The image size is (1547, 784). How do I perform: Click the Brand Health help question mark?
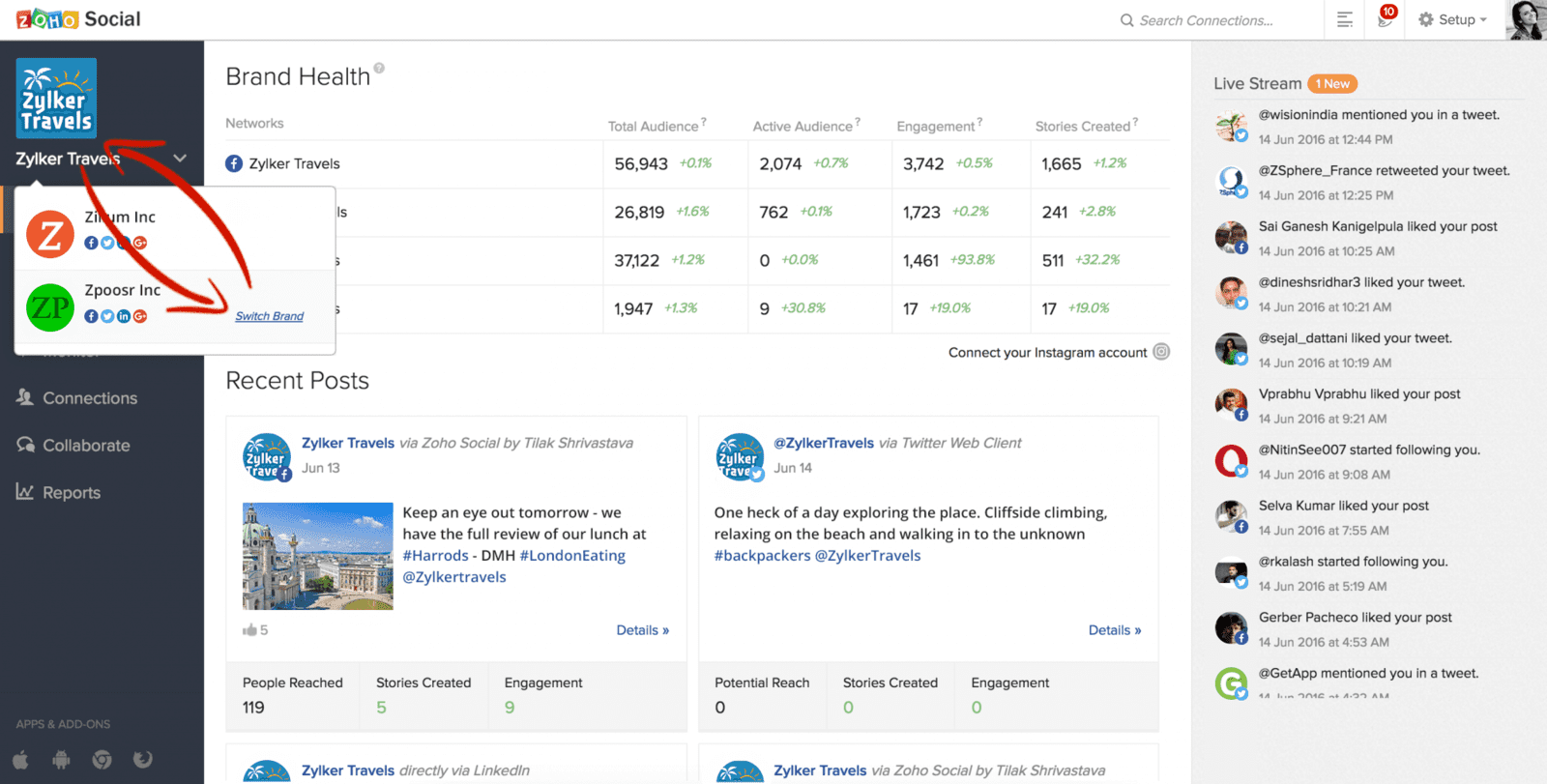coord(379,68)
